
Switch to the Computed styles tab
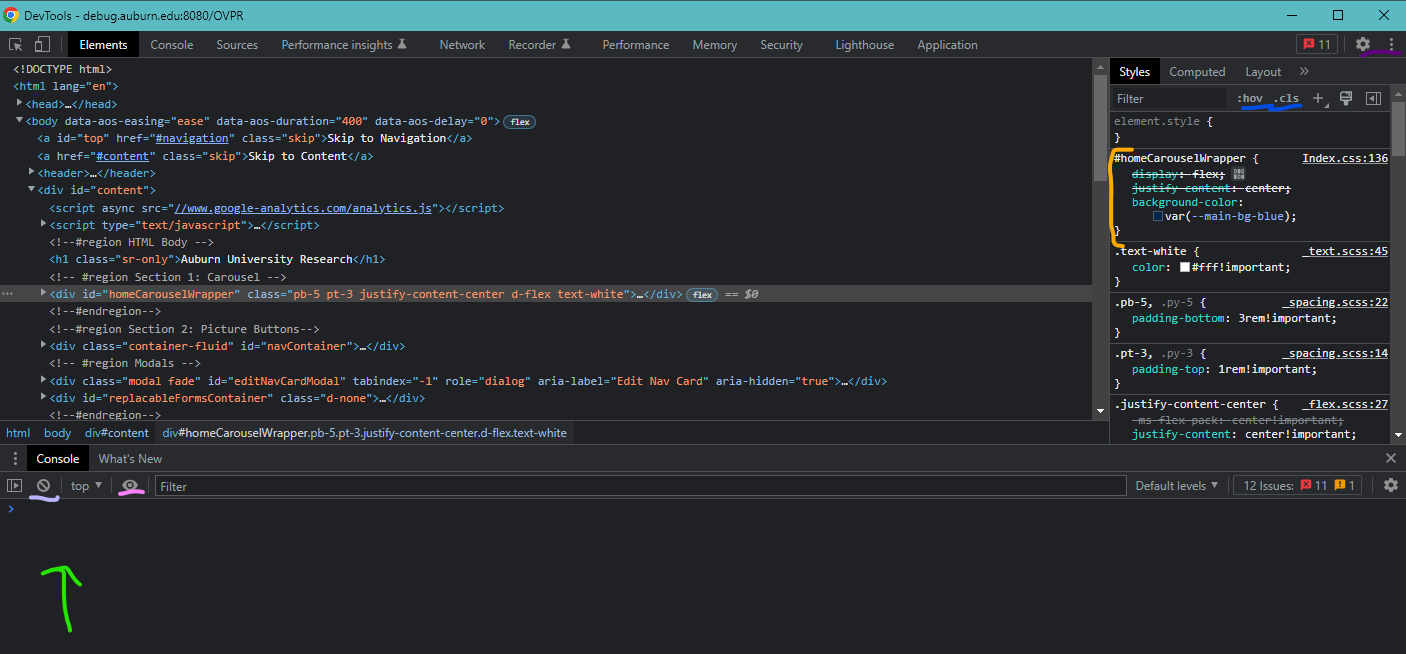1197,71
